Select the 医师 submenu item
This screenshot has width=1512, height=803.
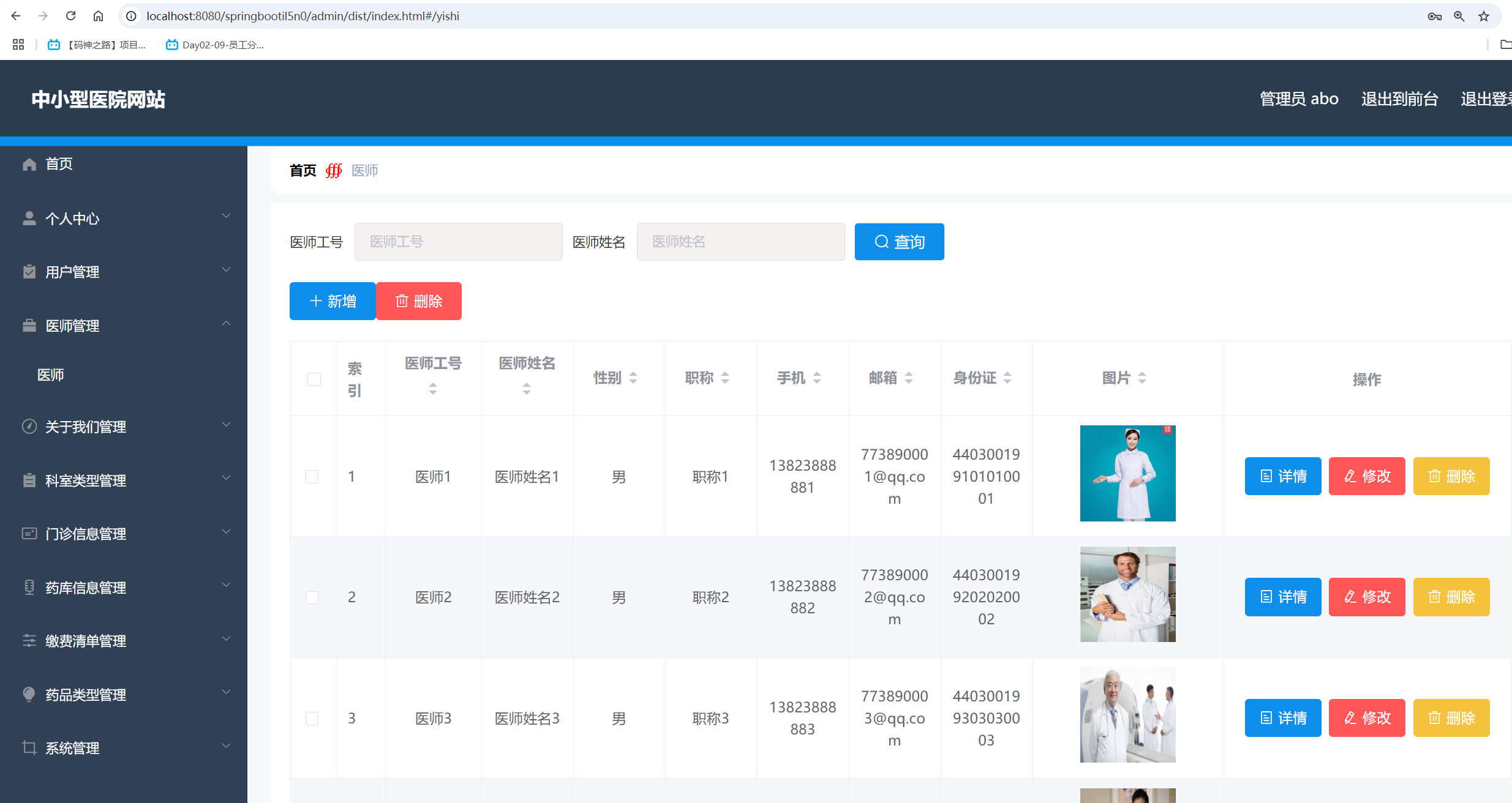(x=51, y=375)
